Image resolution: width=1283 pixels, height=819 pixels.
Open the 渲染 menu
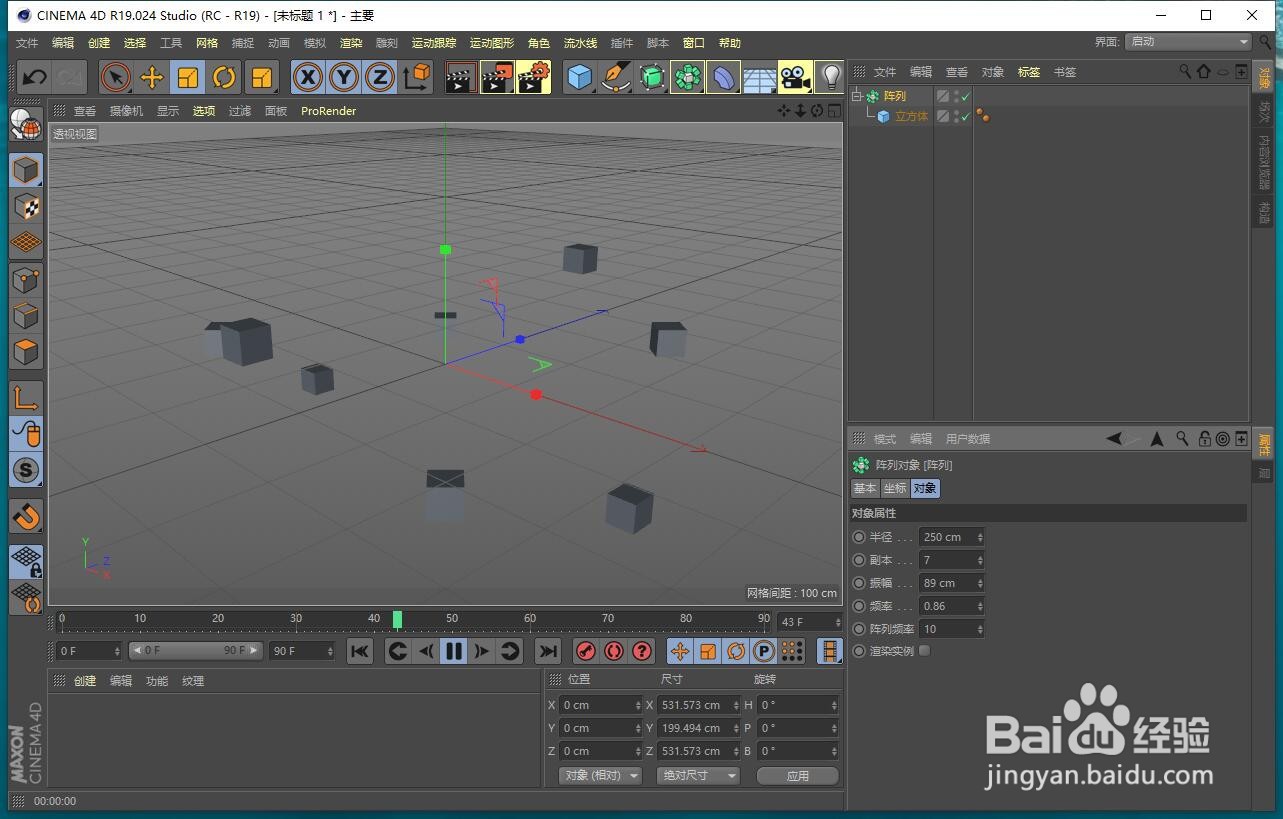pos(351,42)
